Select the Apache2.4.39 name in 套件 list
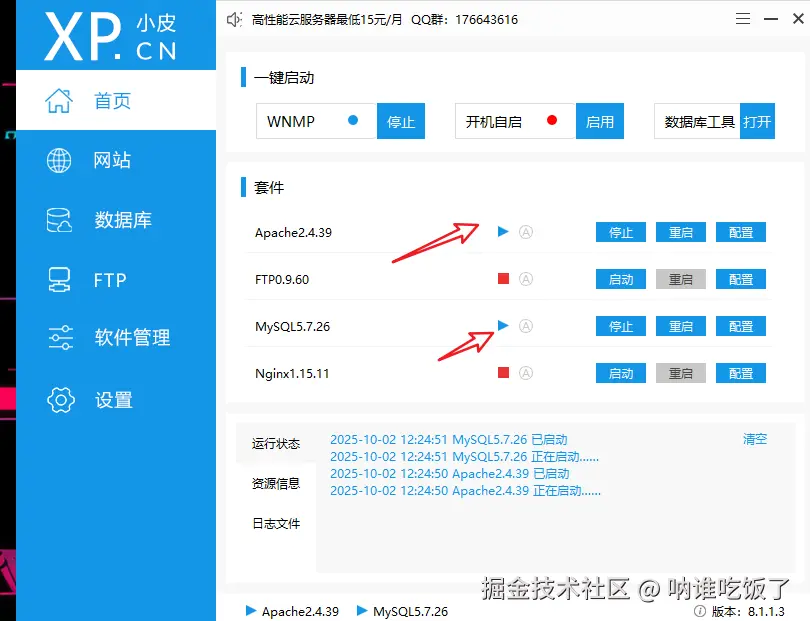This screenshot has height=621, width=810. [293, 232]
